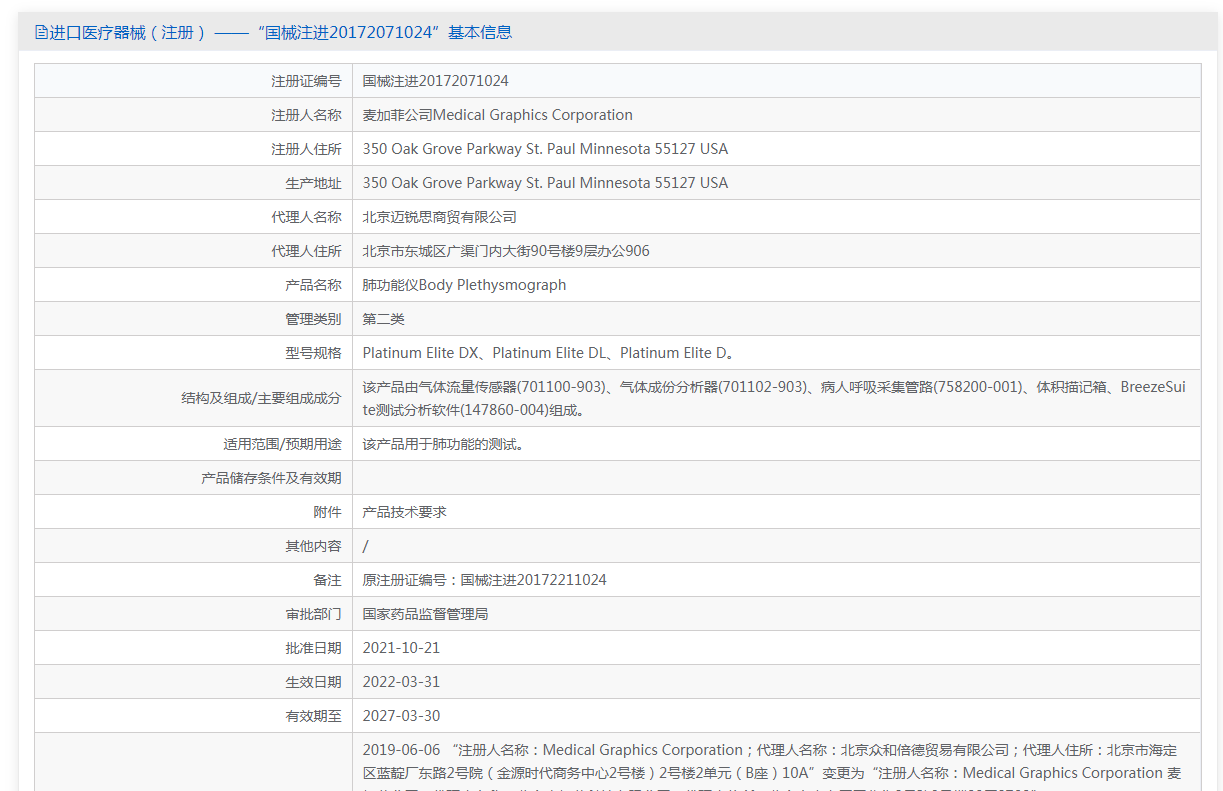Select the 麦加菲公司Medical Graphics Corporation registrant name
This screenshot has height=791, width=1223.
pyautogui.click(x=497, y=115)
